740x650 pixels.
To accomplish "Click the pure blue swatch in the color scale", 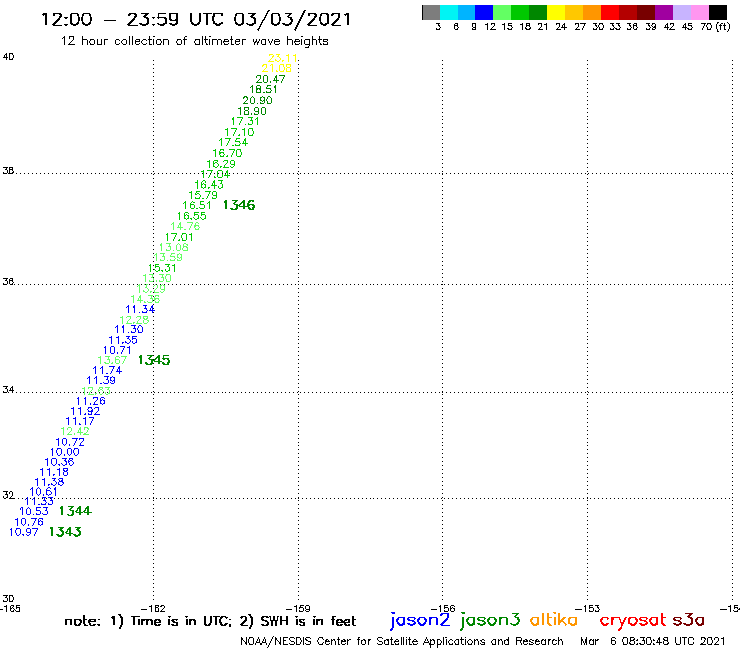I will (x=484, y=12).
